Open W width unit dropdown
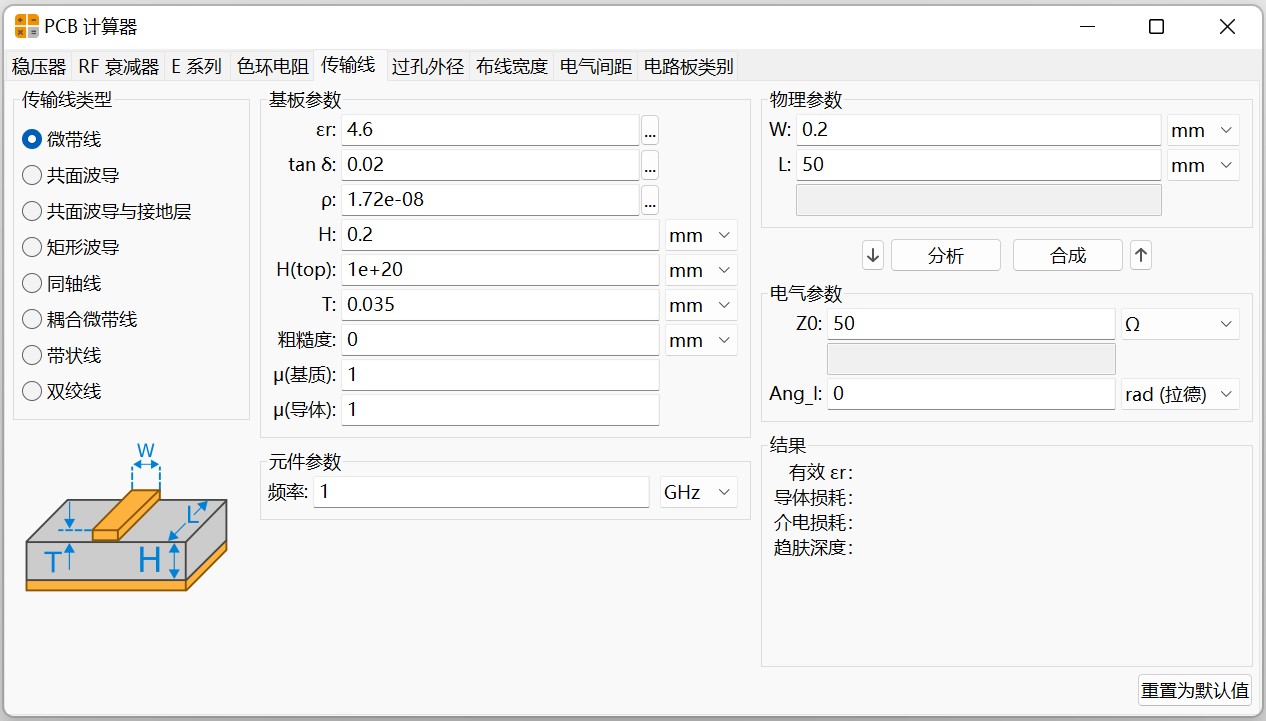1266x721 pixels. click(x=1203, y=130)
